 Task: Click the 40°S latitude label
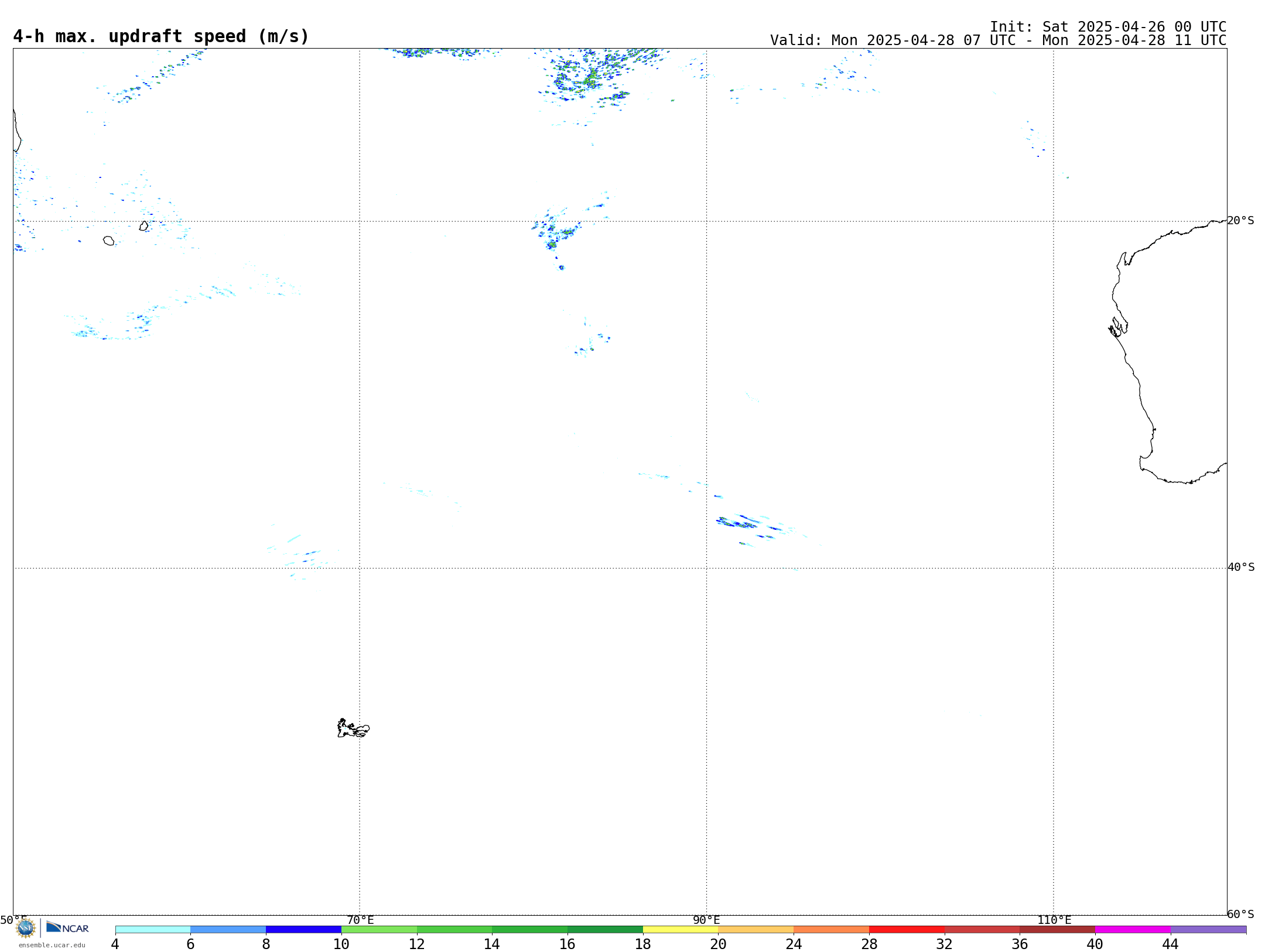click(x=1241, y=567)
